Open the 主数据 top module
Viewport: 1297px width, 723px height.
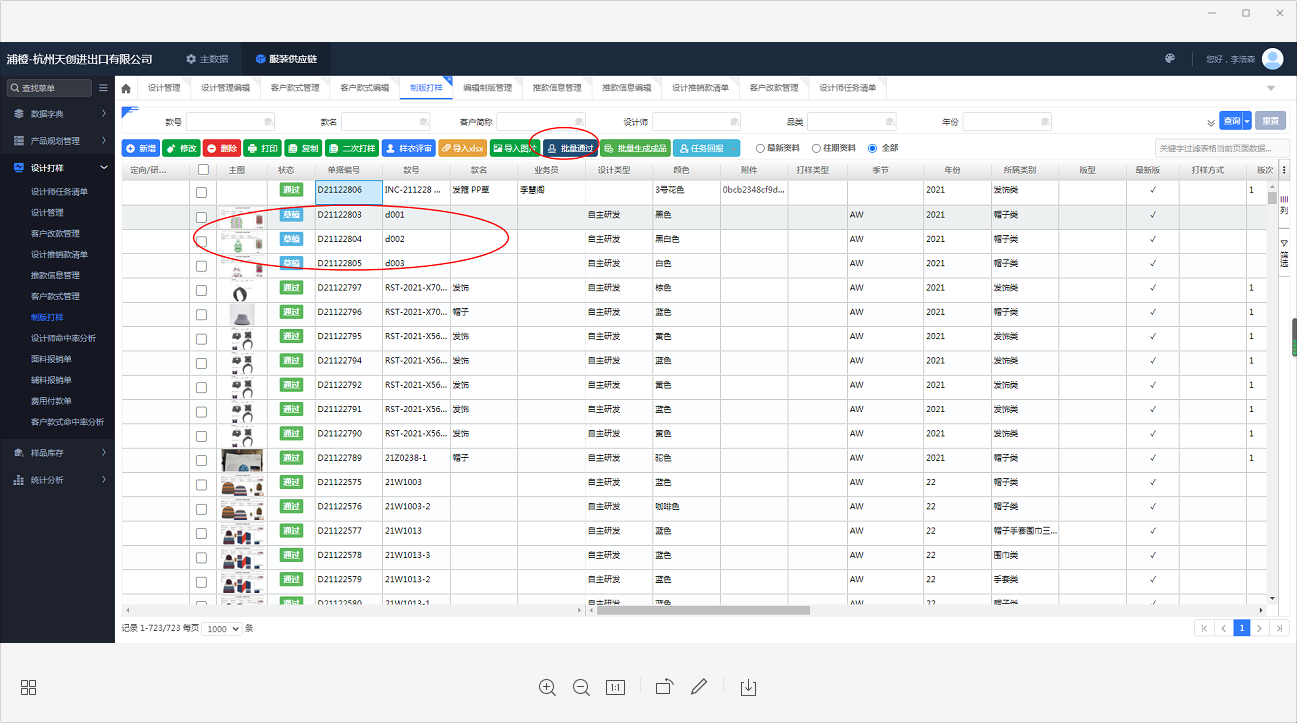tap(207, 59)
